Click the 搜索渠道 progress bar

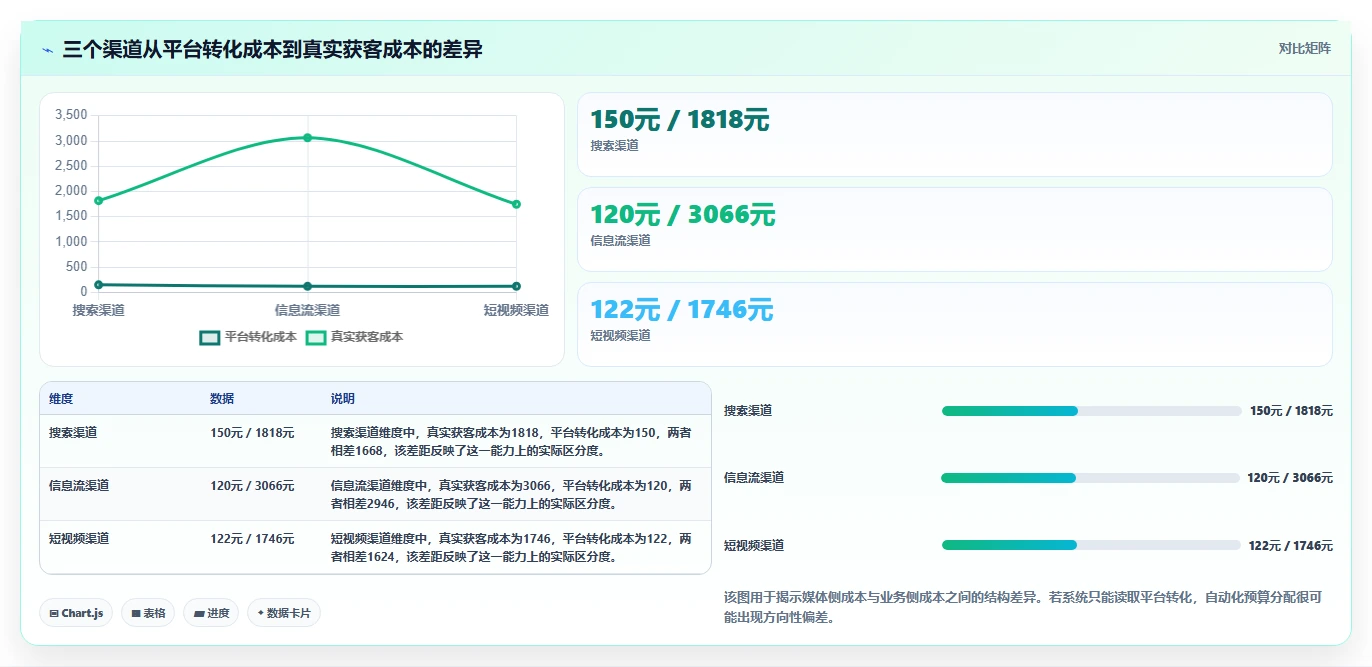point(1091,411)
